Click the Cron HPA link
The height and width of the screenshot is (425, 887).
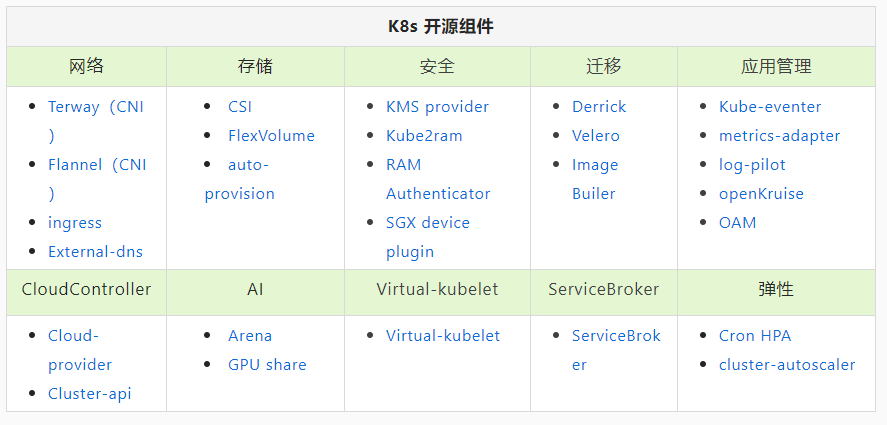coord(755,336)
